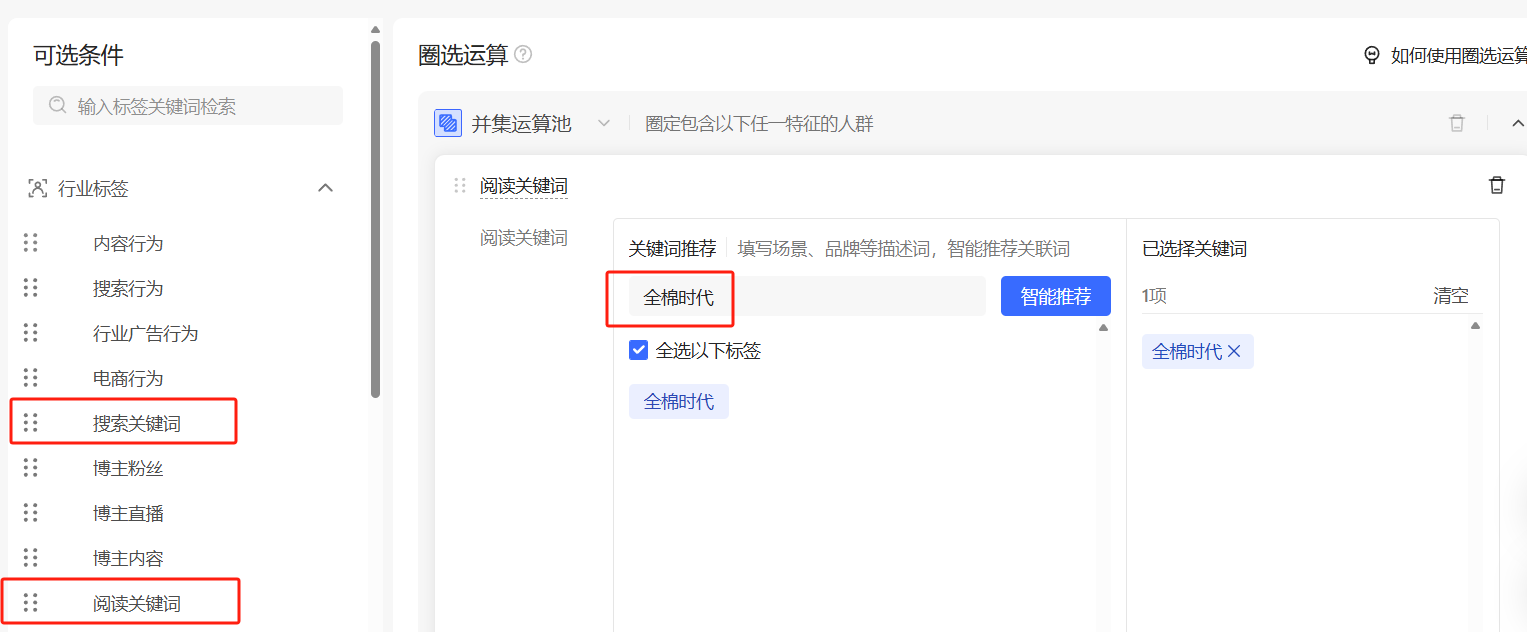Uncheck the 全选以下标签 checkbox

(638, 350)
